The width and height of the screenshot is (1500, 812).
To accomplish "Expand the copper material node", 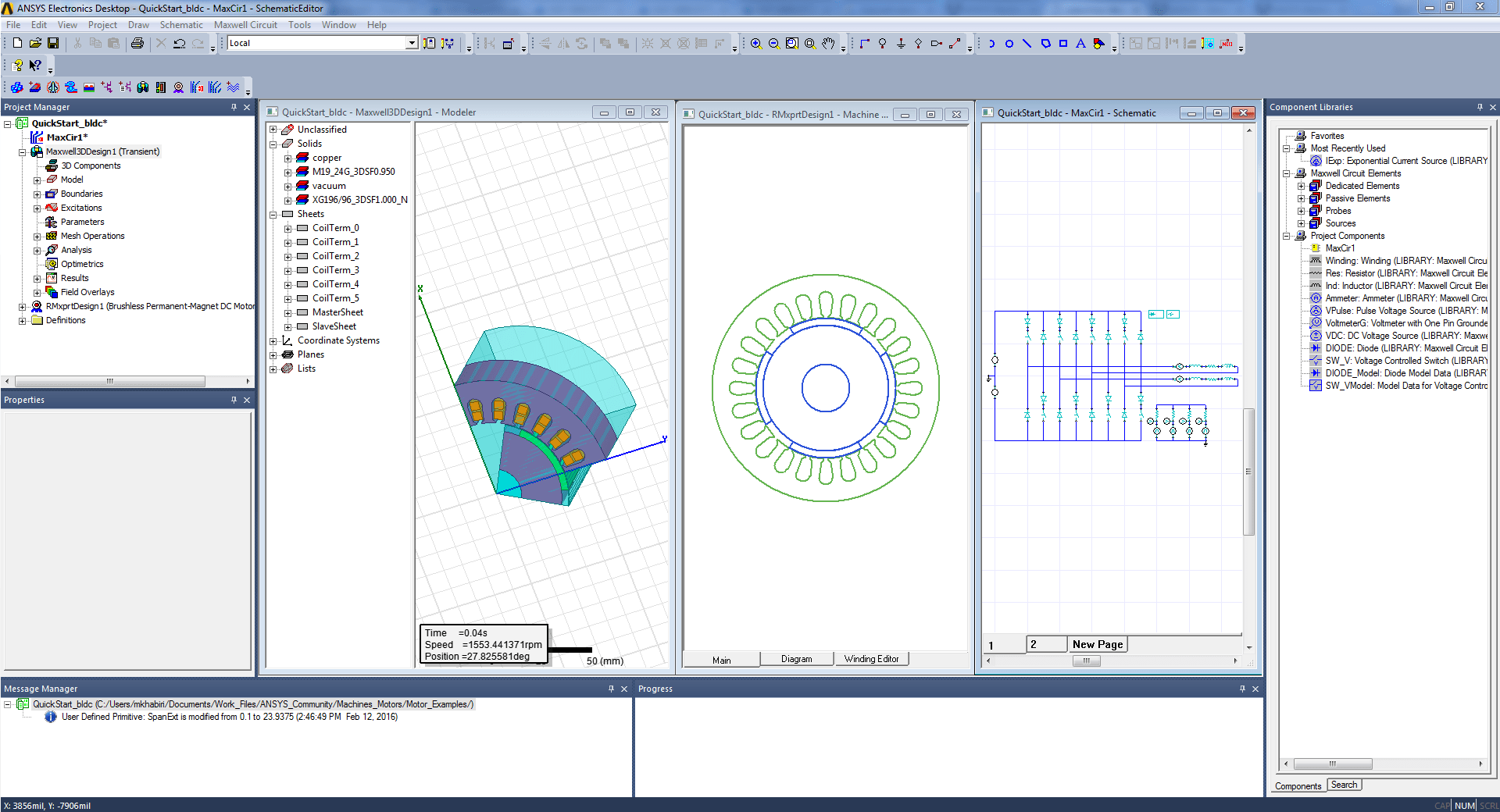I will coord(288,158).
